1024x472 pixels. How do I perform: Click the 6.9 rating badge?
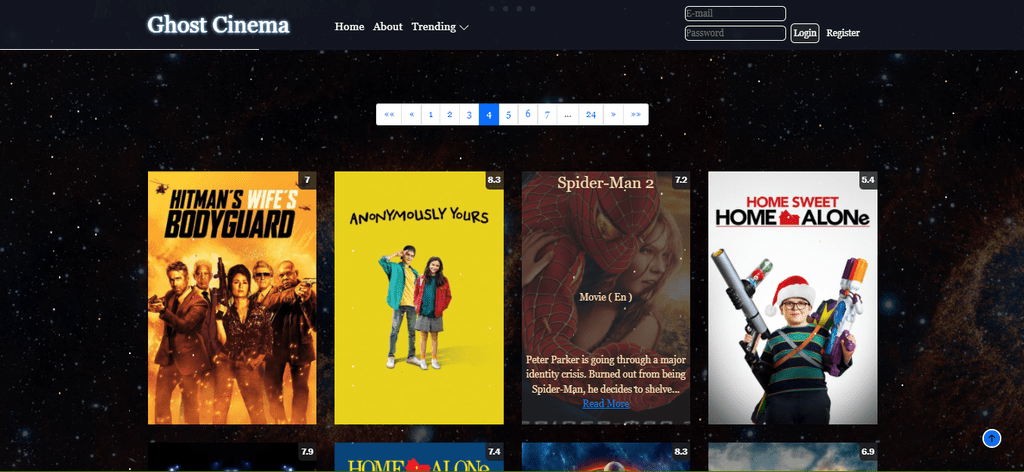(868, 451)
